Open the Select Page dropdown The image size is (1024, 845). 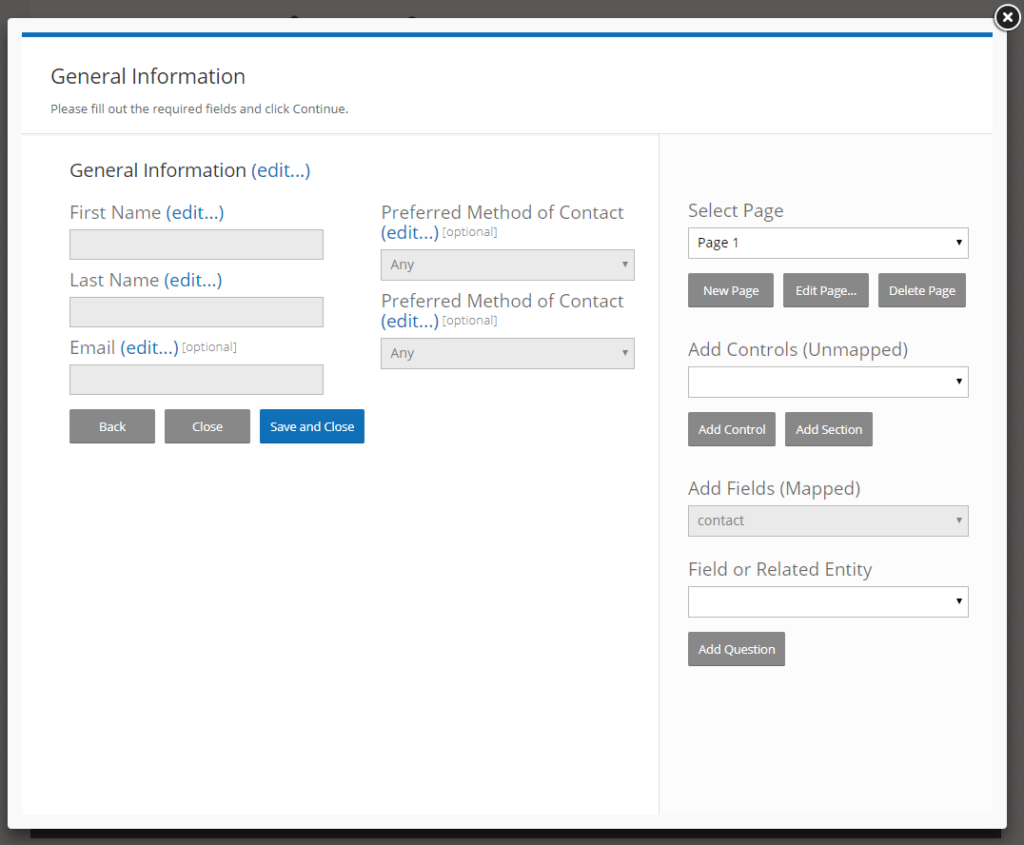click(828, 243)
